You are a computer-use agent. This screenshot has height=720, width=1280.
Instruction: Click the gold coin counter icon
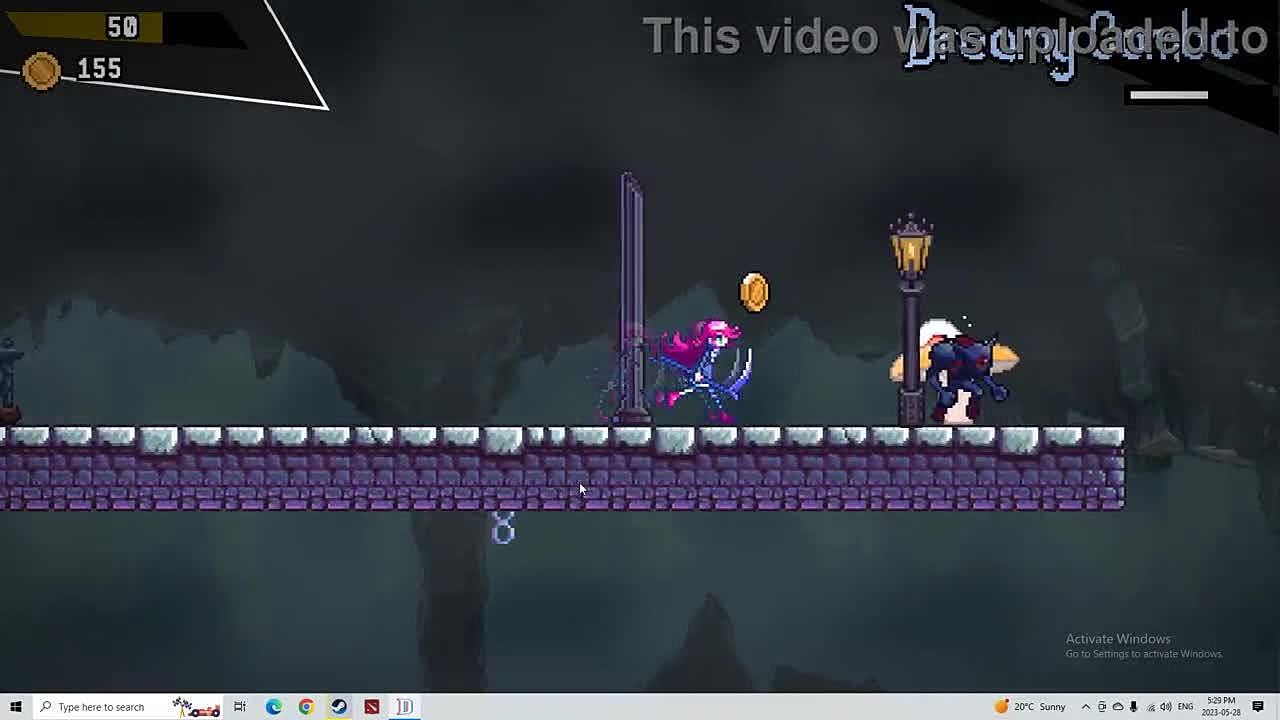41,72
